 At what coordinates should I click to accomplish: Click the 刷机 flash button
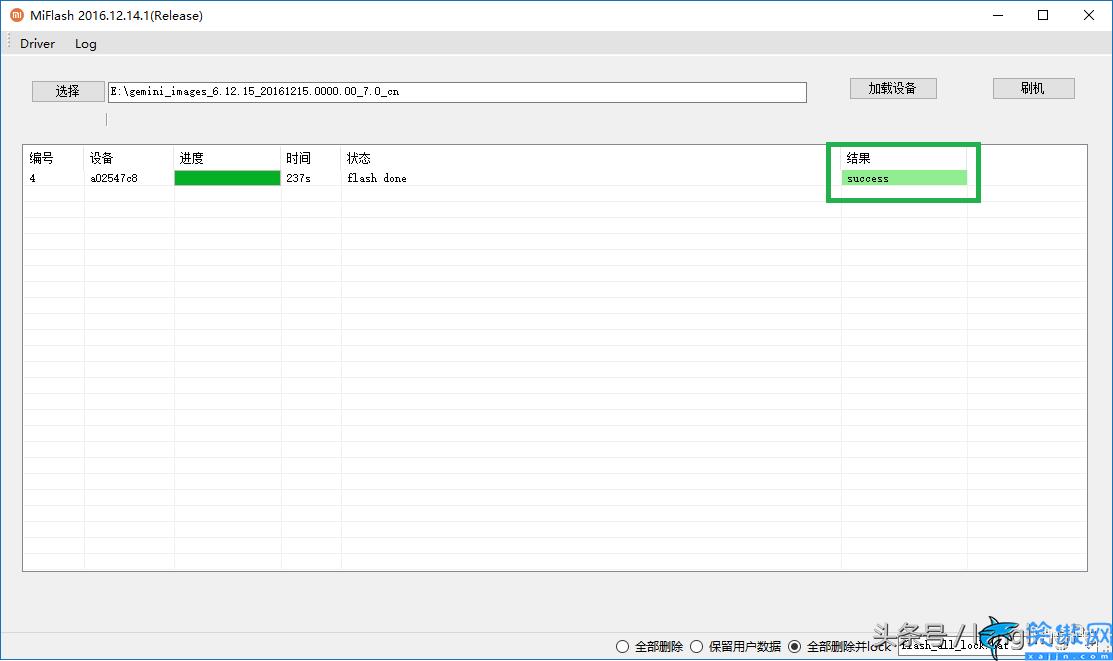[x=1033, y=88]
